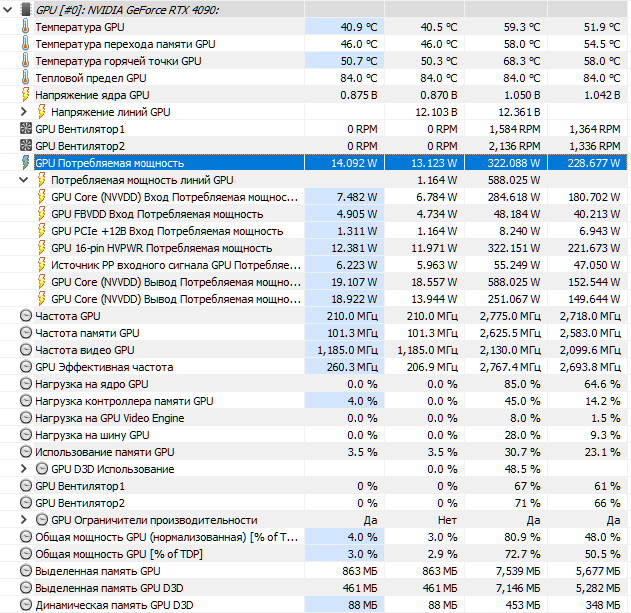Select Общая мощность GPU [% of TDP] label

(119, 554)
